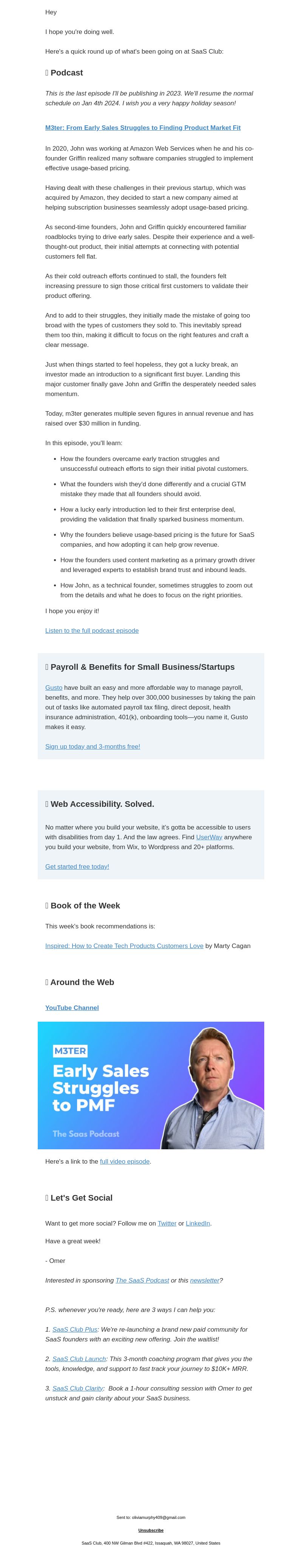Click Sign up today and 3-months free
302x1568 pixels.
[x=92, y=746]
